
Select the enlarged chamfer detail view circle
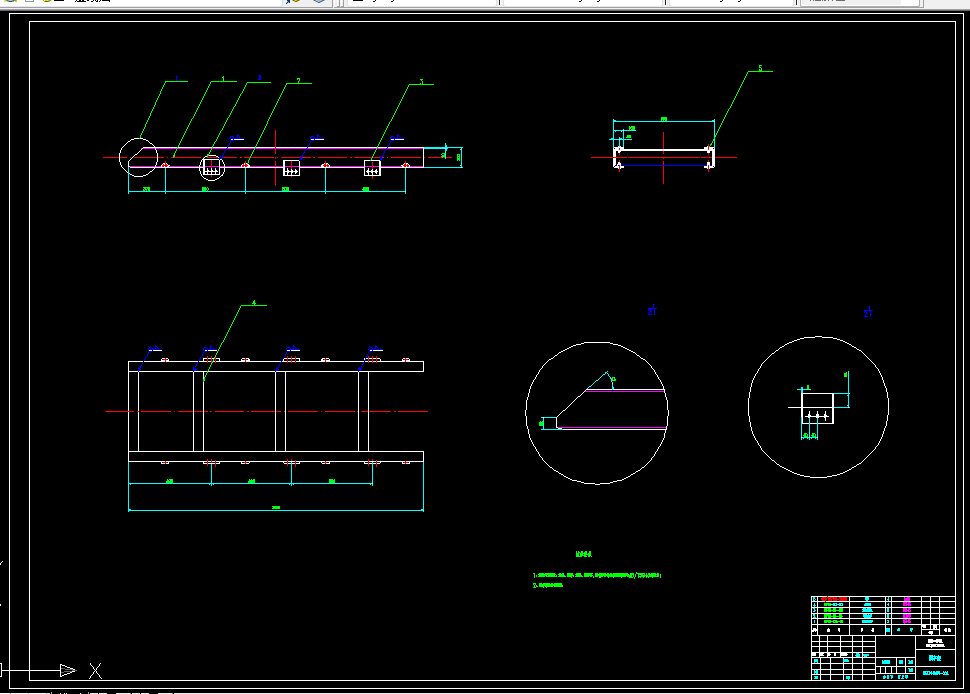[597, 413]
